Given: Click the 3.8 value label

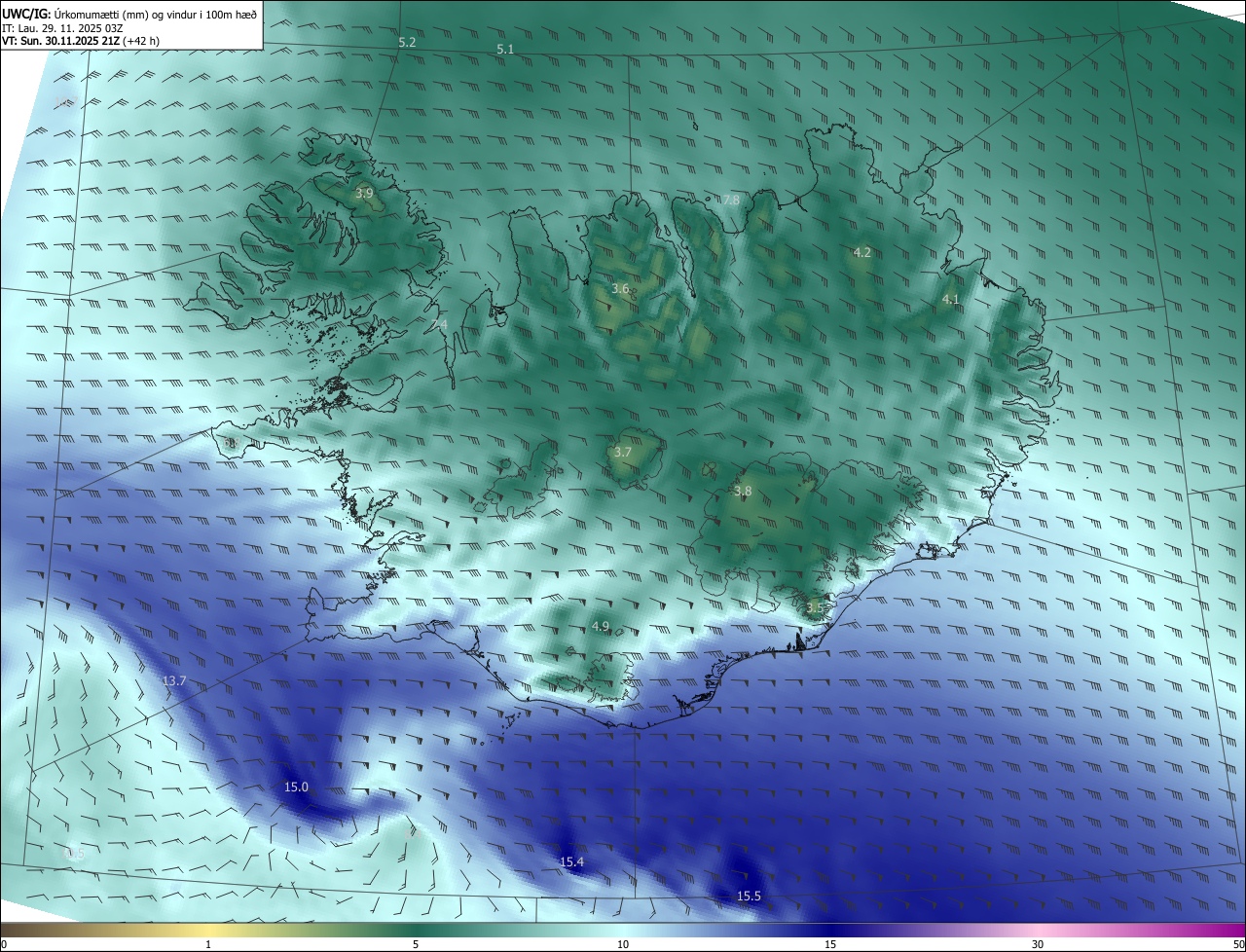Looking at the screenshot, I should (x=743, y=492).
